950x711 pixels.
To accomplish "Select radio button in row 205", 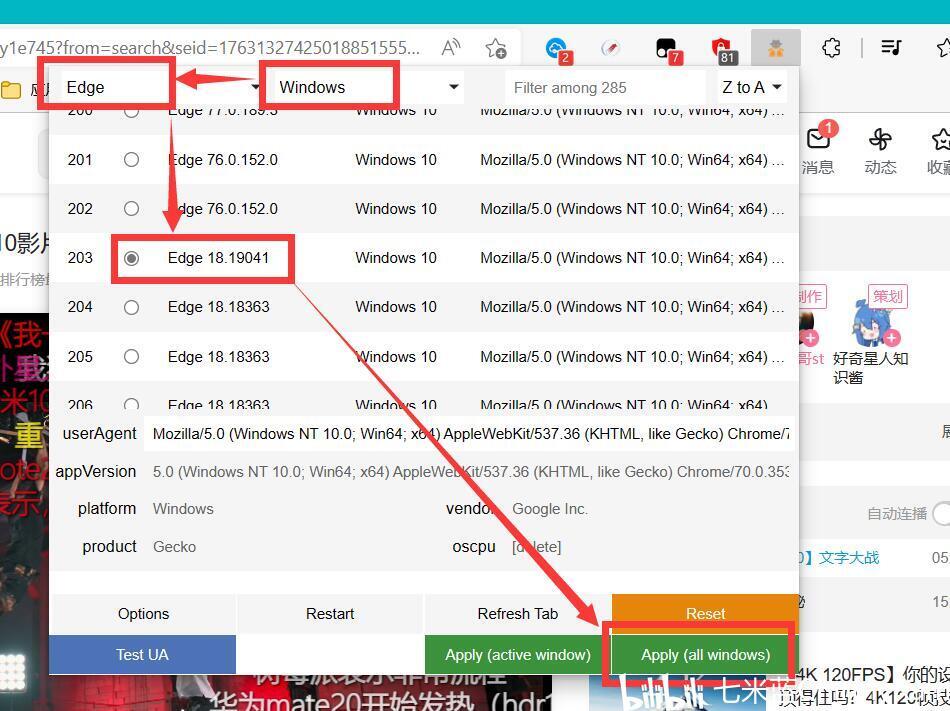I will pyautogui.click(x=131, y=357).
